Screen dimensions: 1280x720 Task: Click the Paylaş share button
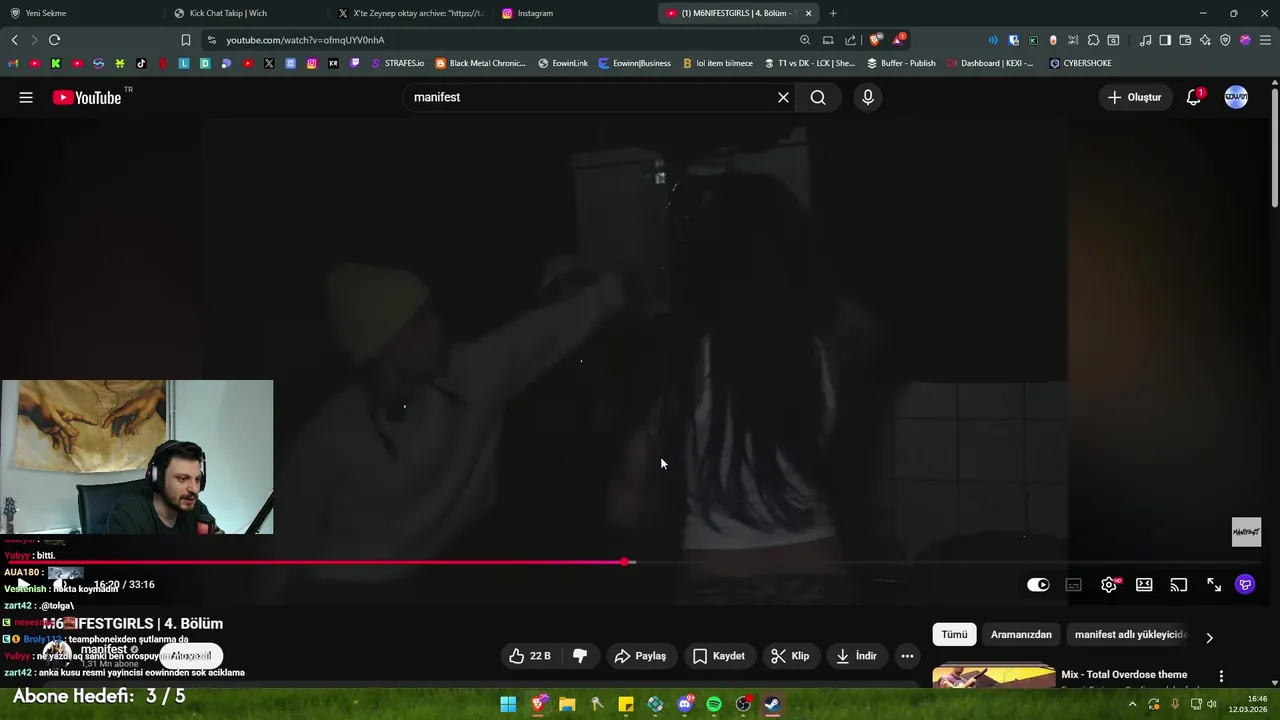[x=640, y=656]
